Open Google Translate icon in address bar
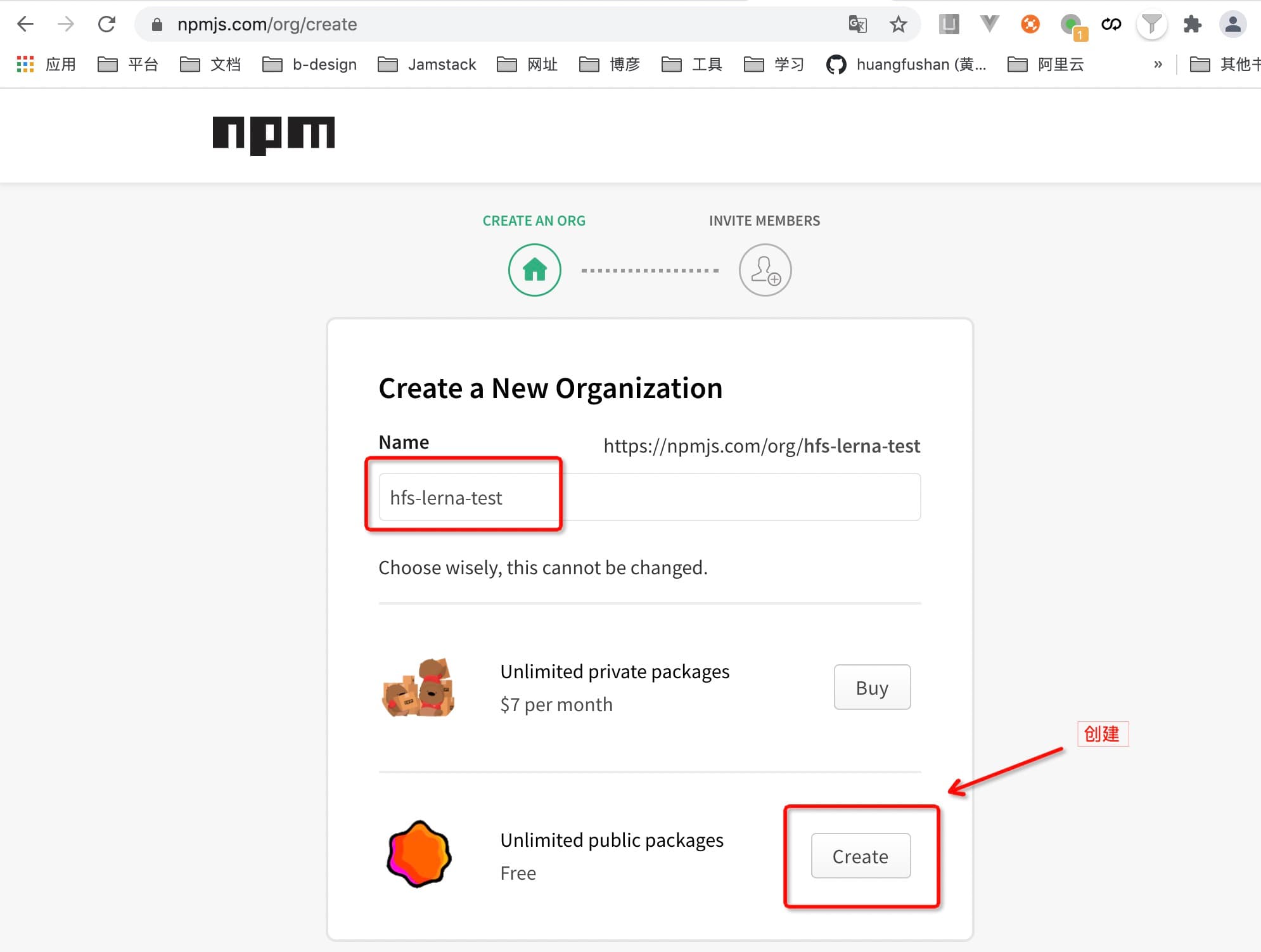1261x952 pixels. tap(857, 25)
